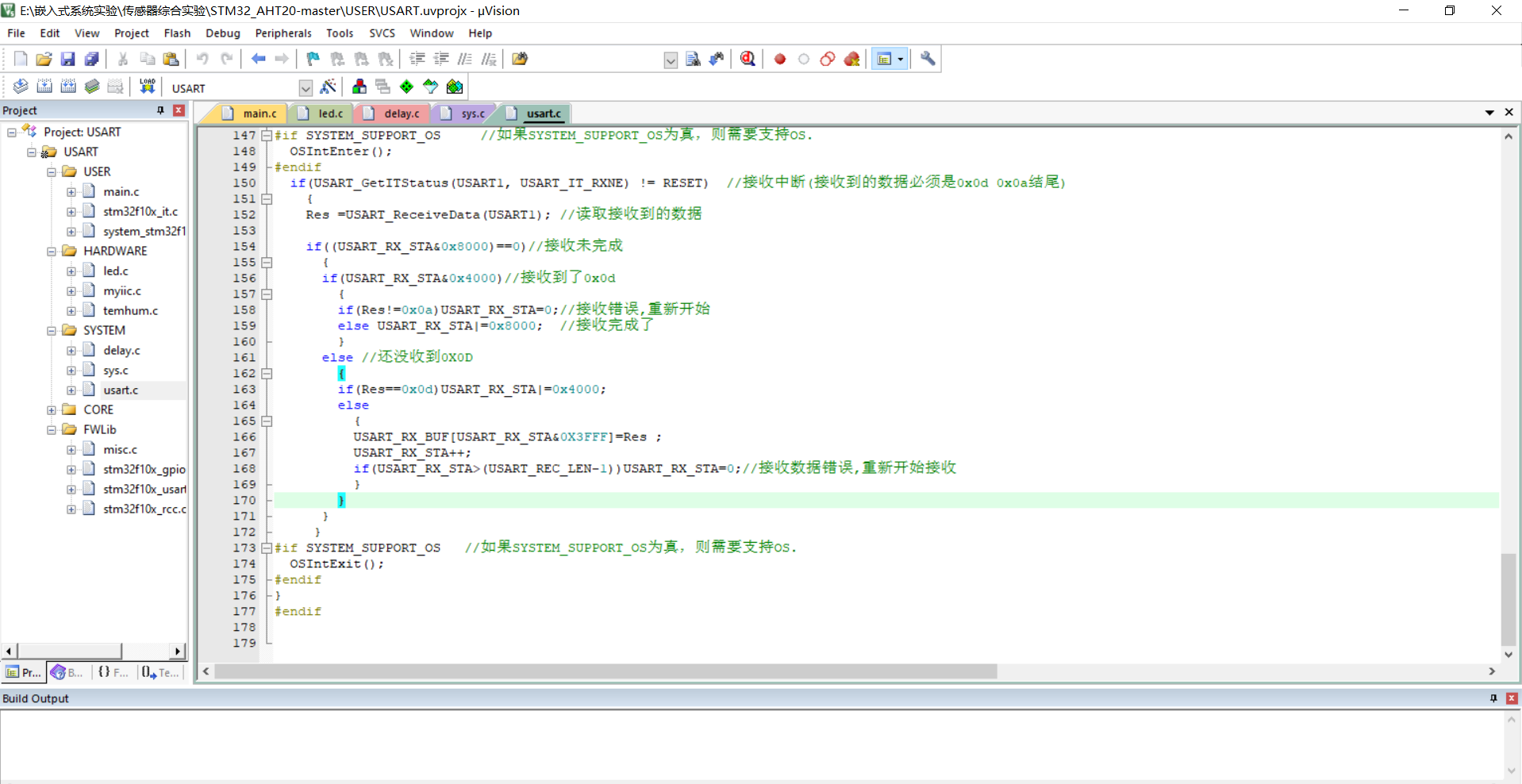Disable all breakpoints with double circle icon
This screenshot has width=1522, height=784.
point(828,59)
